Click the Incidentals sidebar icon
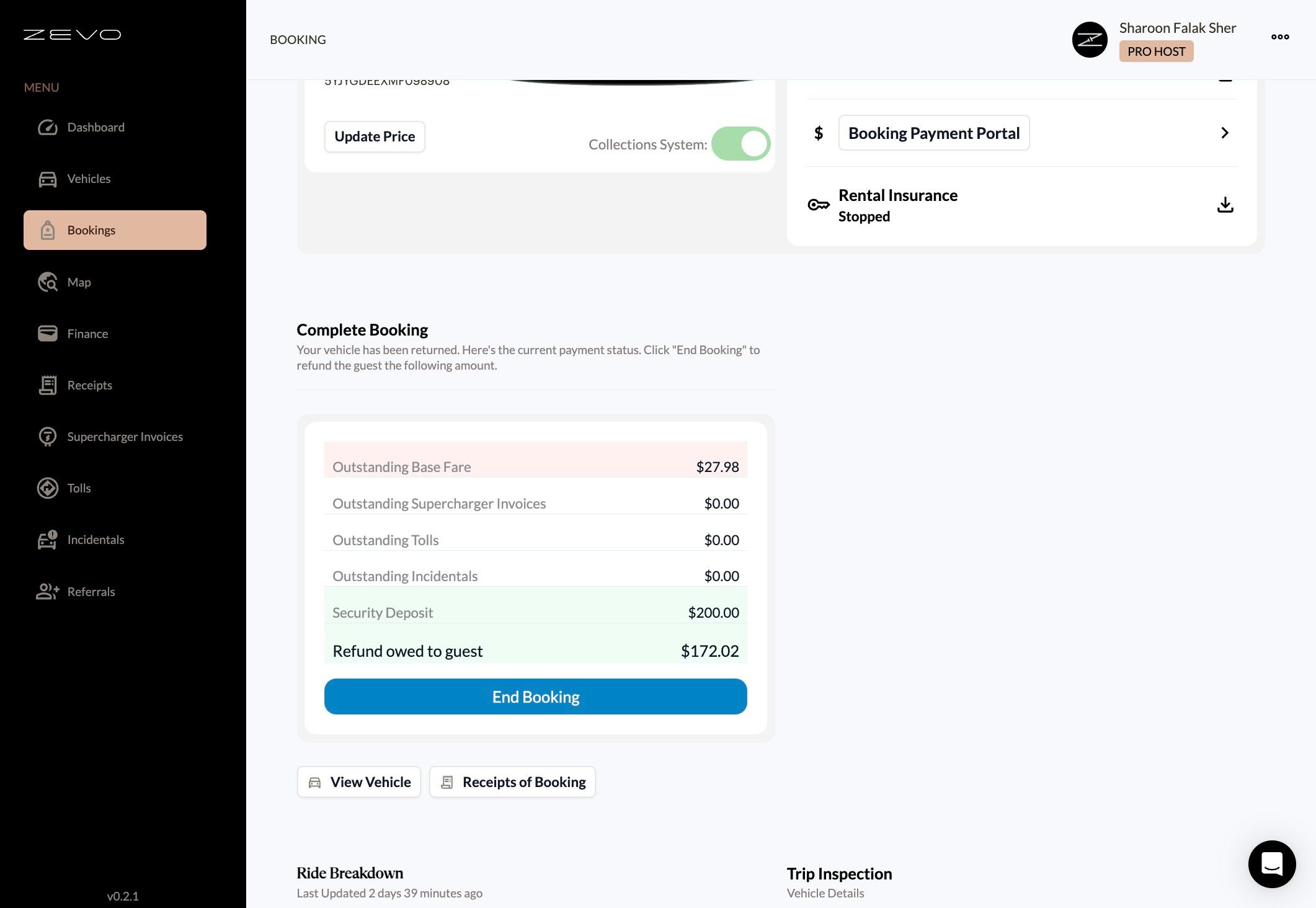Image resolution: width=1316 pixels, height=908 pixels. (47, 540)
